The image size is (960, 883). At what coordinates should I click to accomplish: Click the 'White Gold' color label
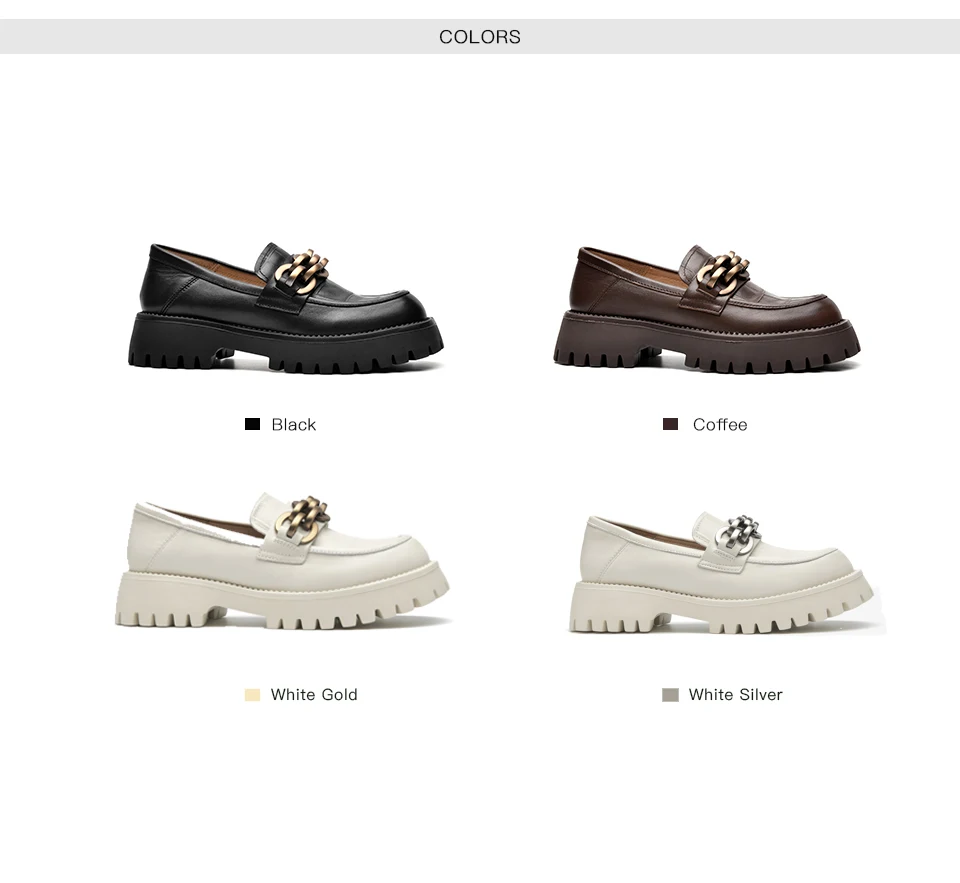tap(314, 695)
